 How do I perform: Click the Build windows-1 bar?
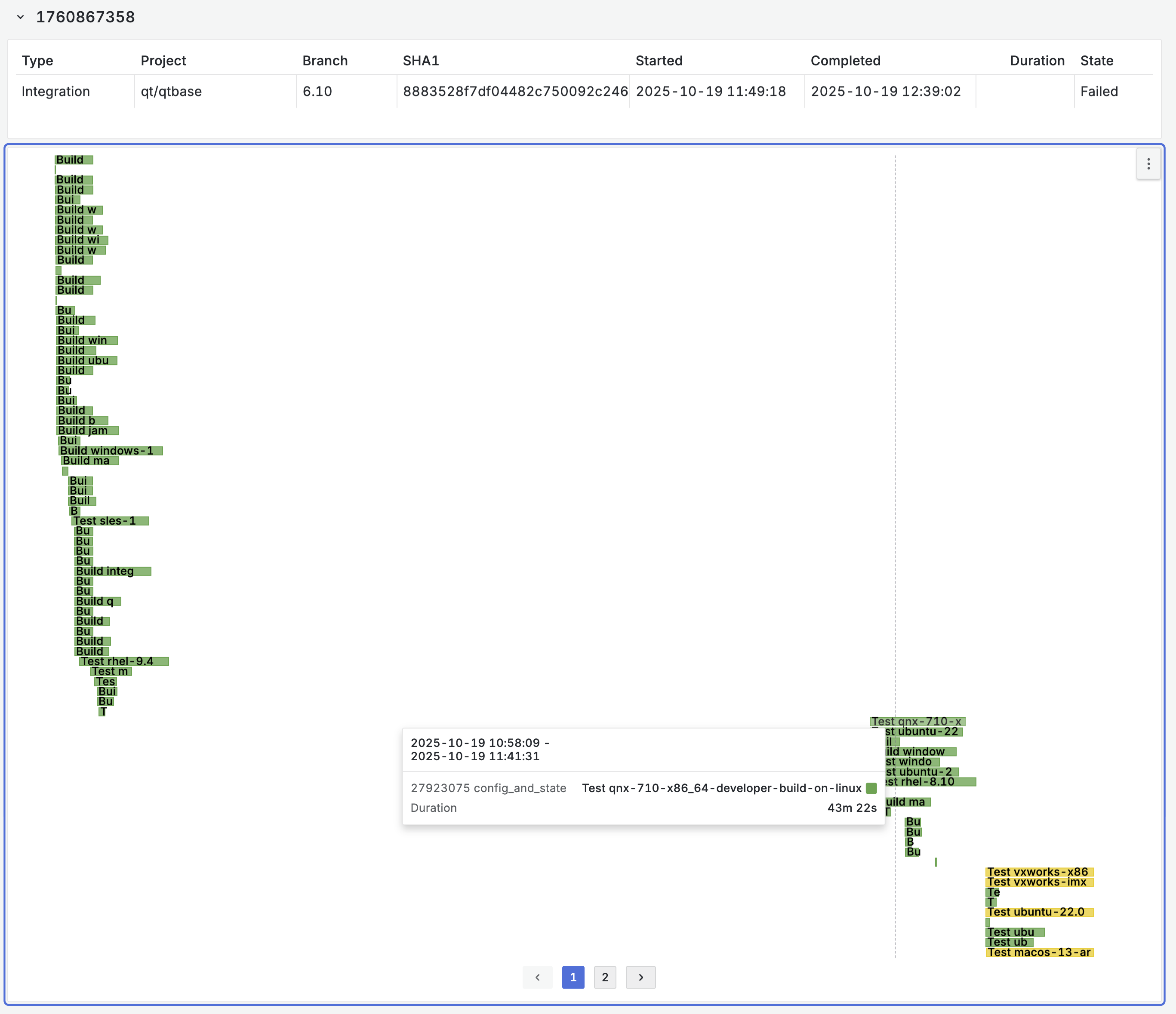[111, 451]
